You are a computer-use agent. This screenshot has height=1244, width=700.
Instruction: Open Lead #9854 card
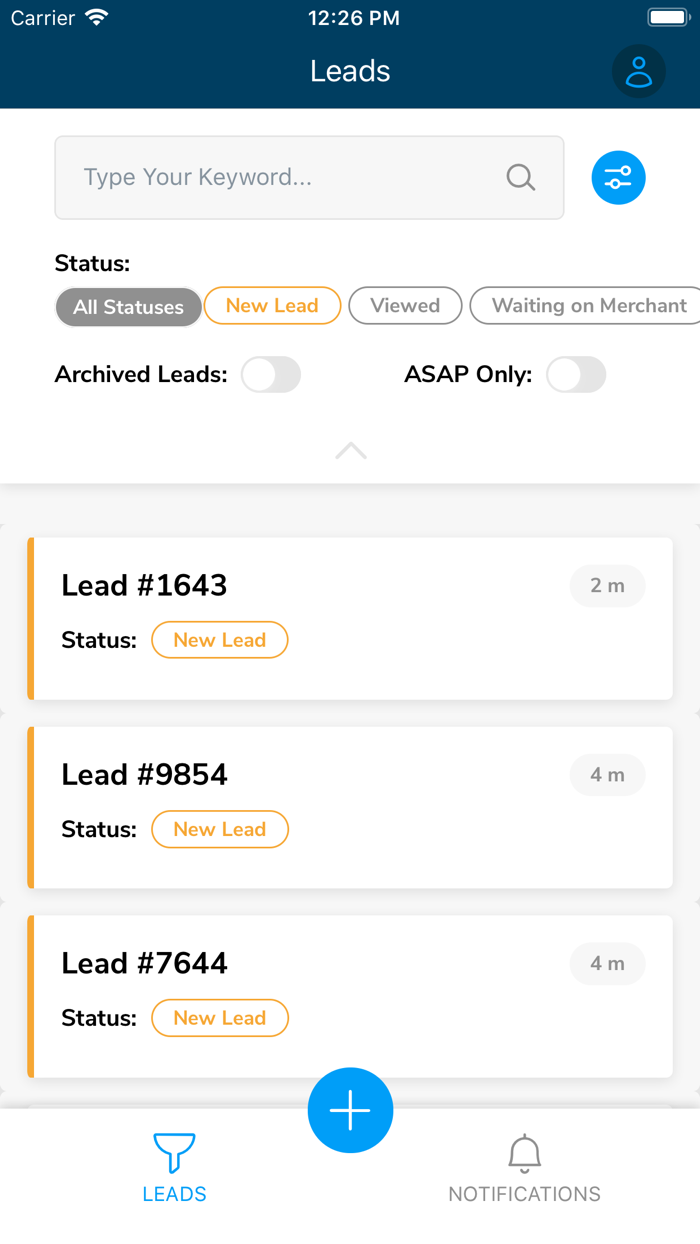350,807
